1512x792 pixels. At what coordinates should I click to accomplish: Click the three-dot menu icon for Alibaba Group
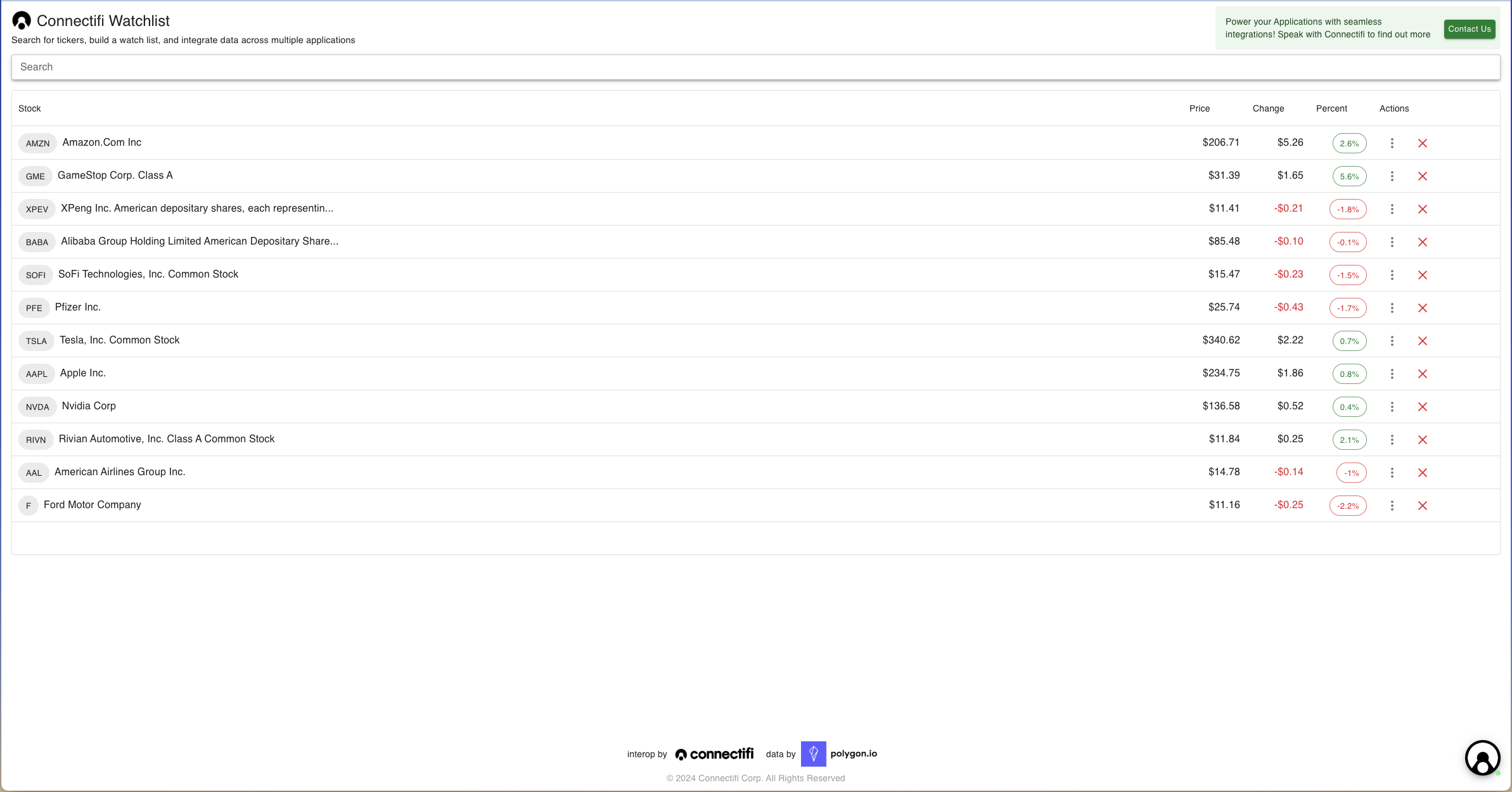coord(1392,242)
